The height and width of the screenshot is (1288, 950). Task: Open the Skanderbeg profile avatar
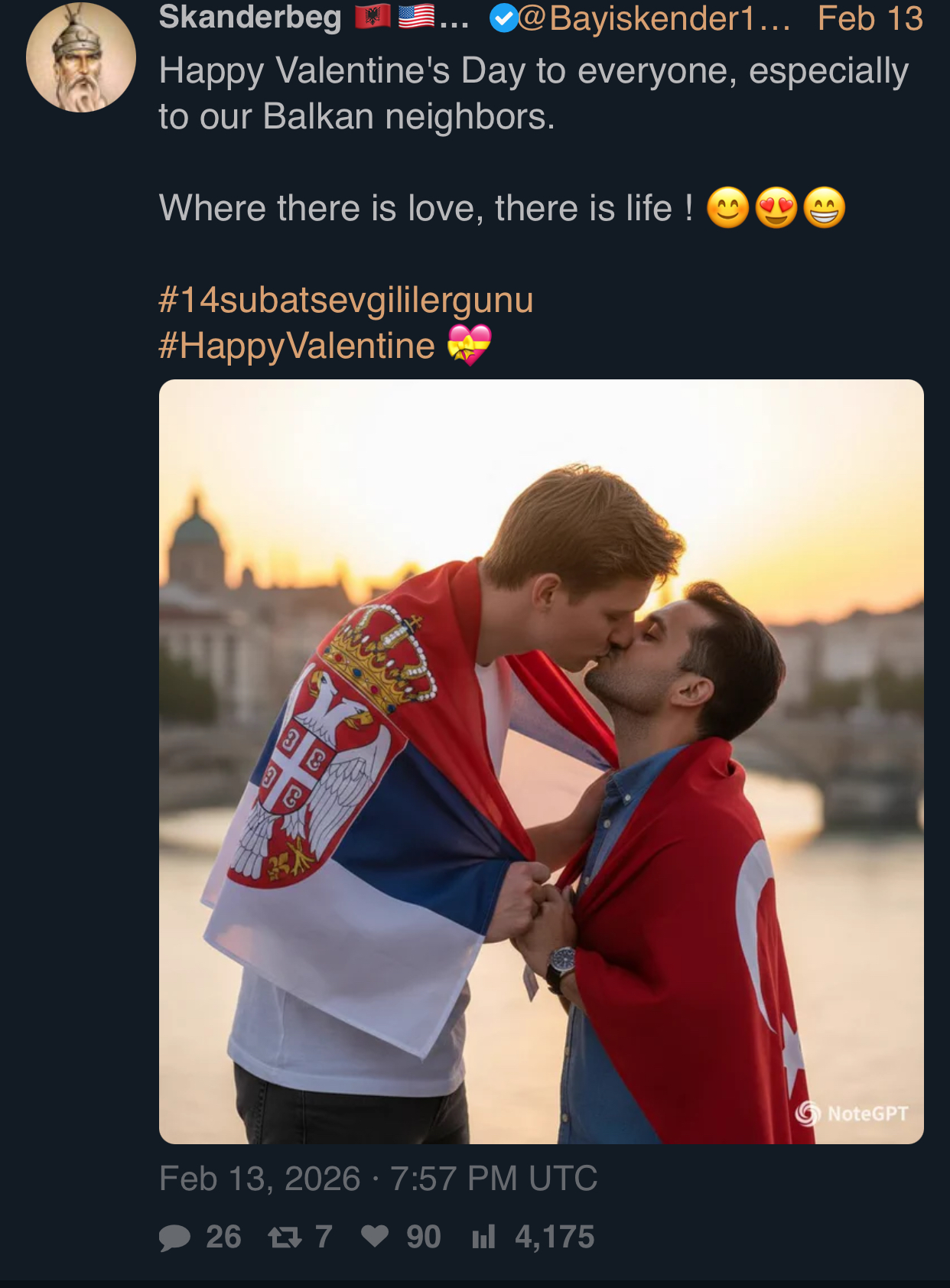point(81,58)
